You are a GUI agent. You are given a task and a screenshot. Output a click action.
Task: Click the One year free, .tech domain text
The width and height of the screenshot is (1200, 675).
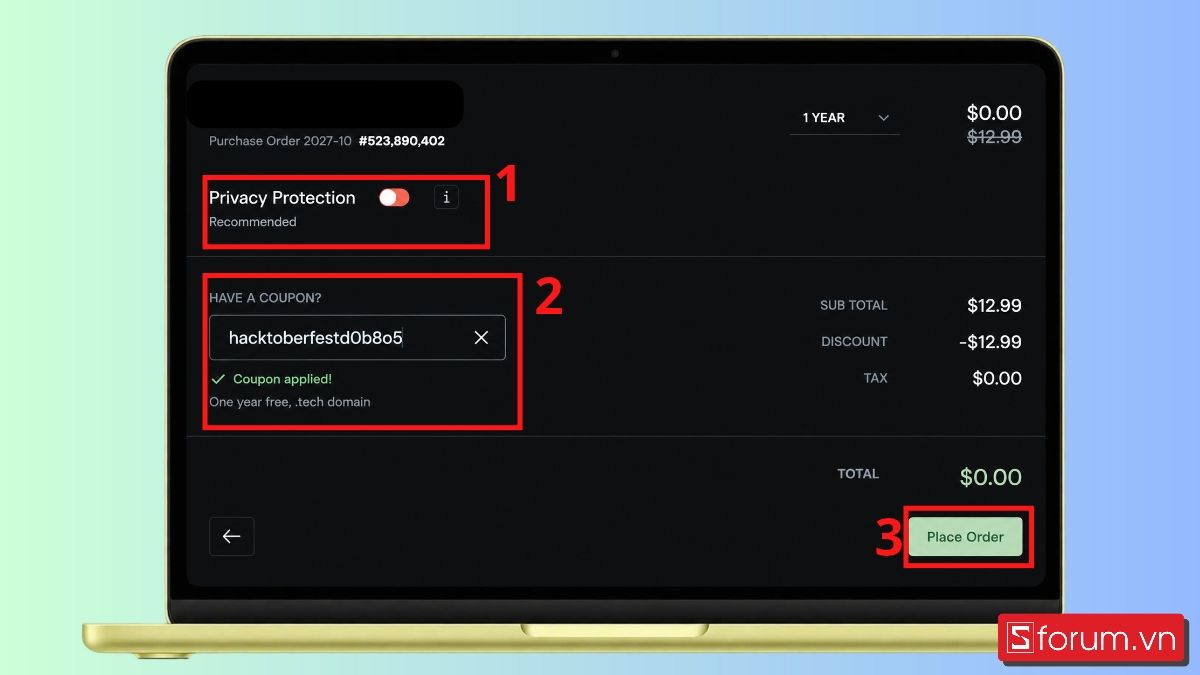pos(290,402)
